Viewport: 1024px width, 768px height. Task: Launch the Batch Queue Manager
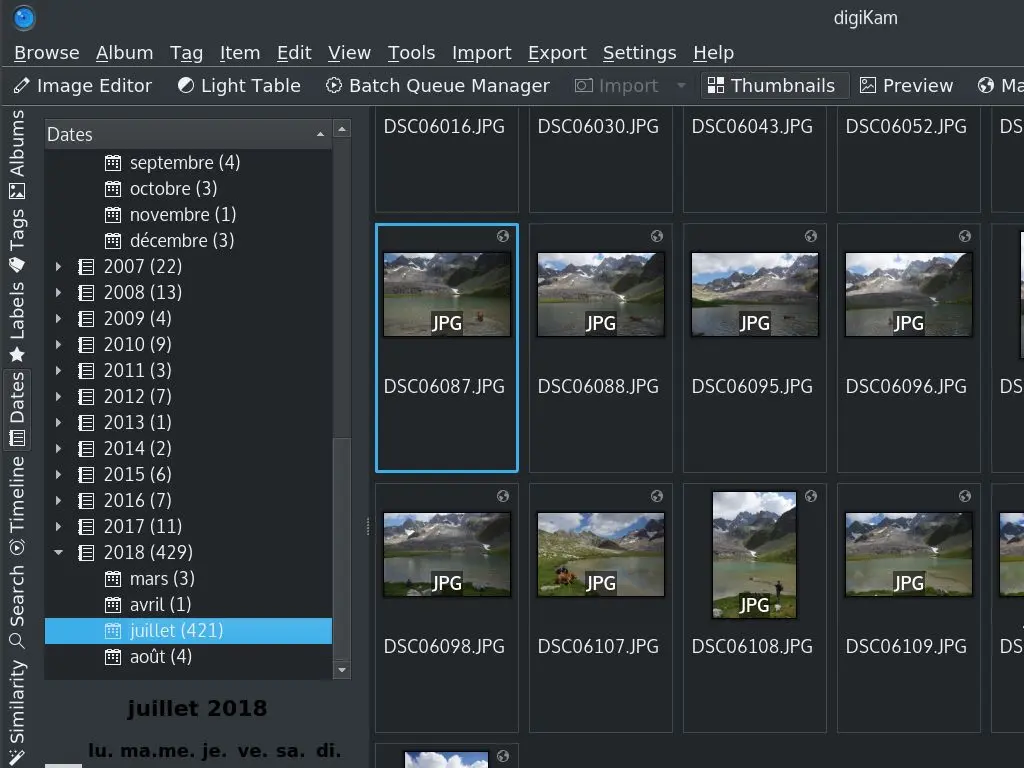[x=437, y=85]
